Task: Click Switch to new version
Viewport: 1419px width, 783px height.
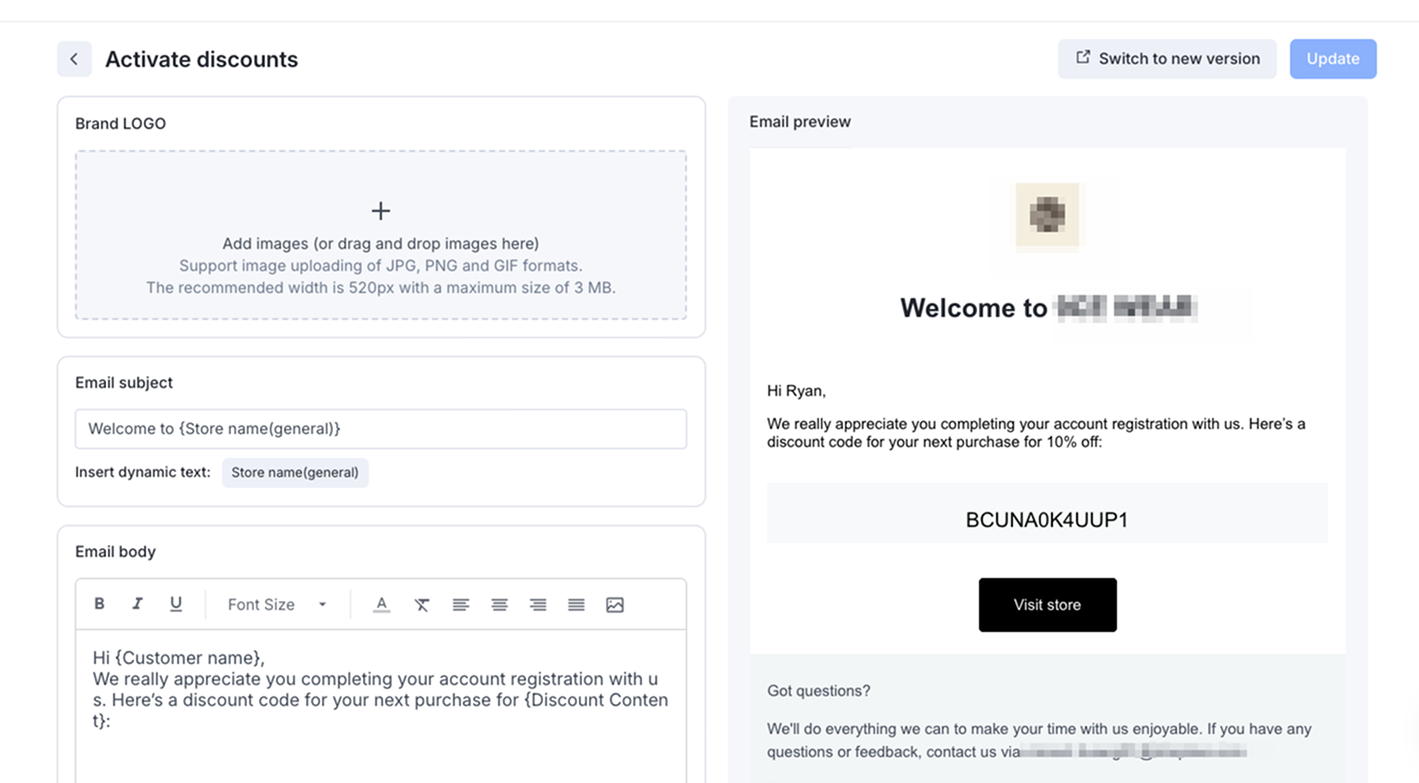Action: coord(1167,59)
